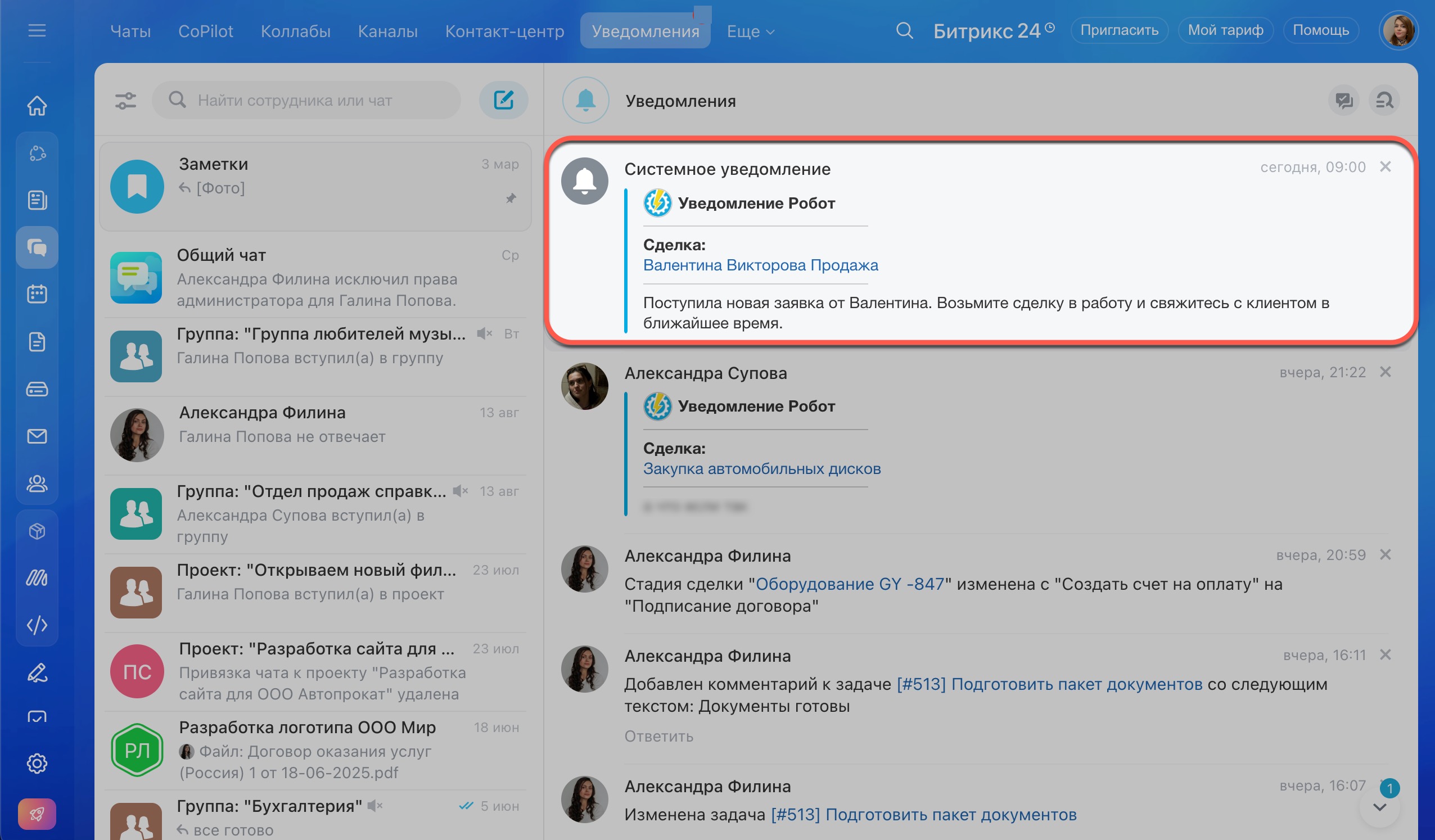
Task: Open the Отдел продаж справк... group chat
Action: tap(315, 514)
